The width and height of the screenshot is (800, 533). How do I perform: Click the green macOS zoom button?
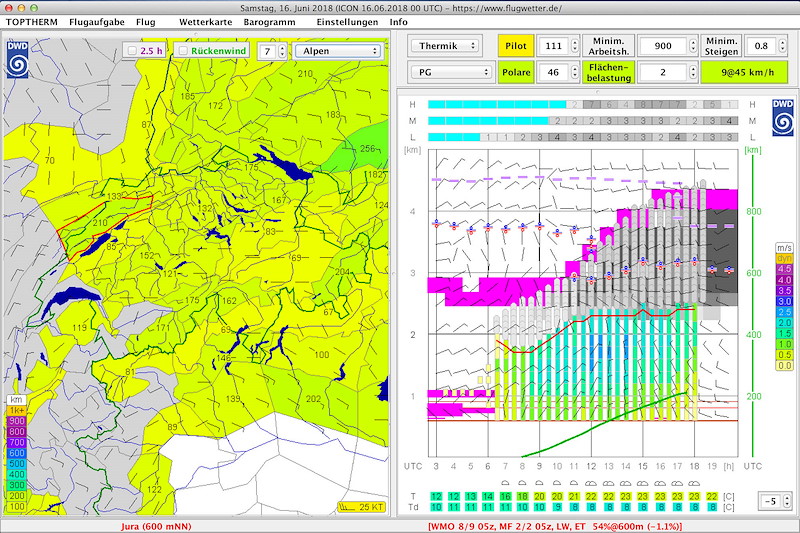34,8
